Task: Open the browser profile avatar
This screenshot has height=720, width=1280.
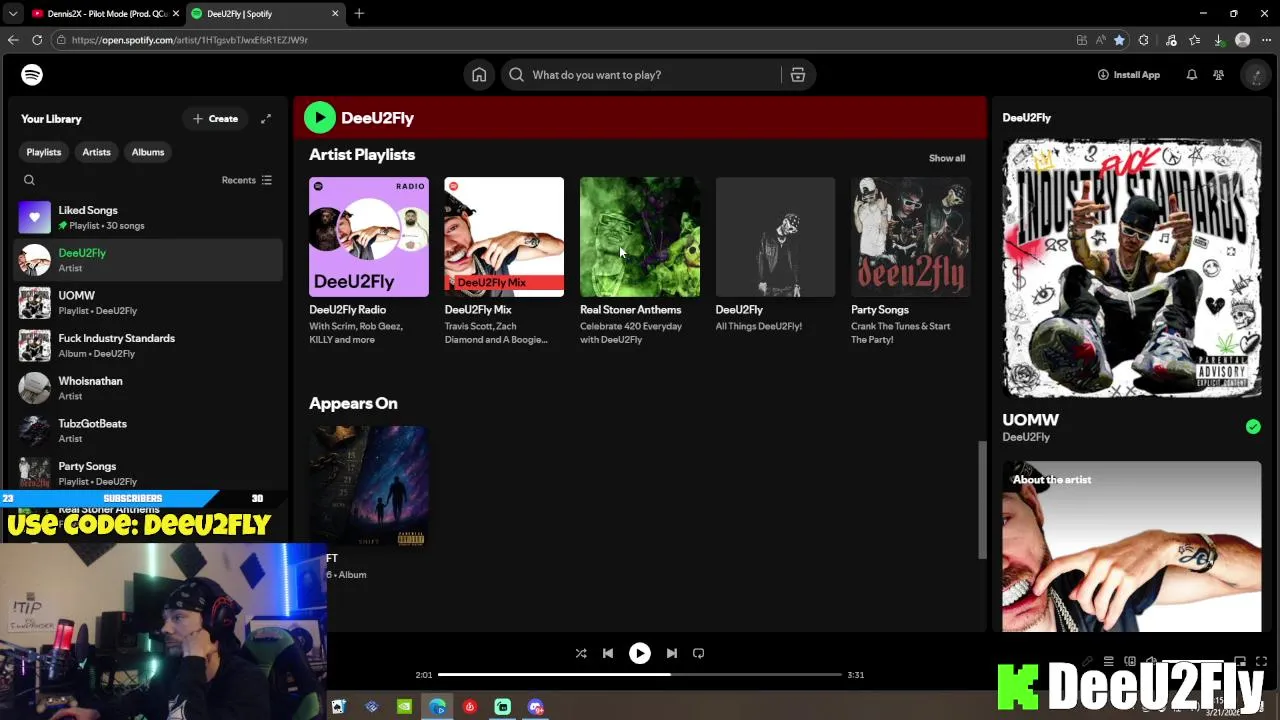Action: pyautogui.click(x=1243, y=40)
